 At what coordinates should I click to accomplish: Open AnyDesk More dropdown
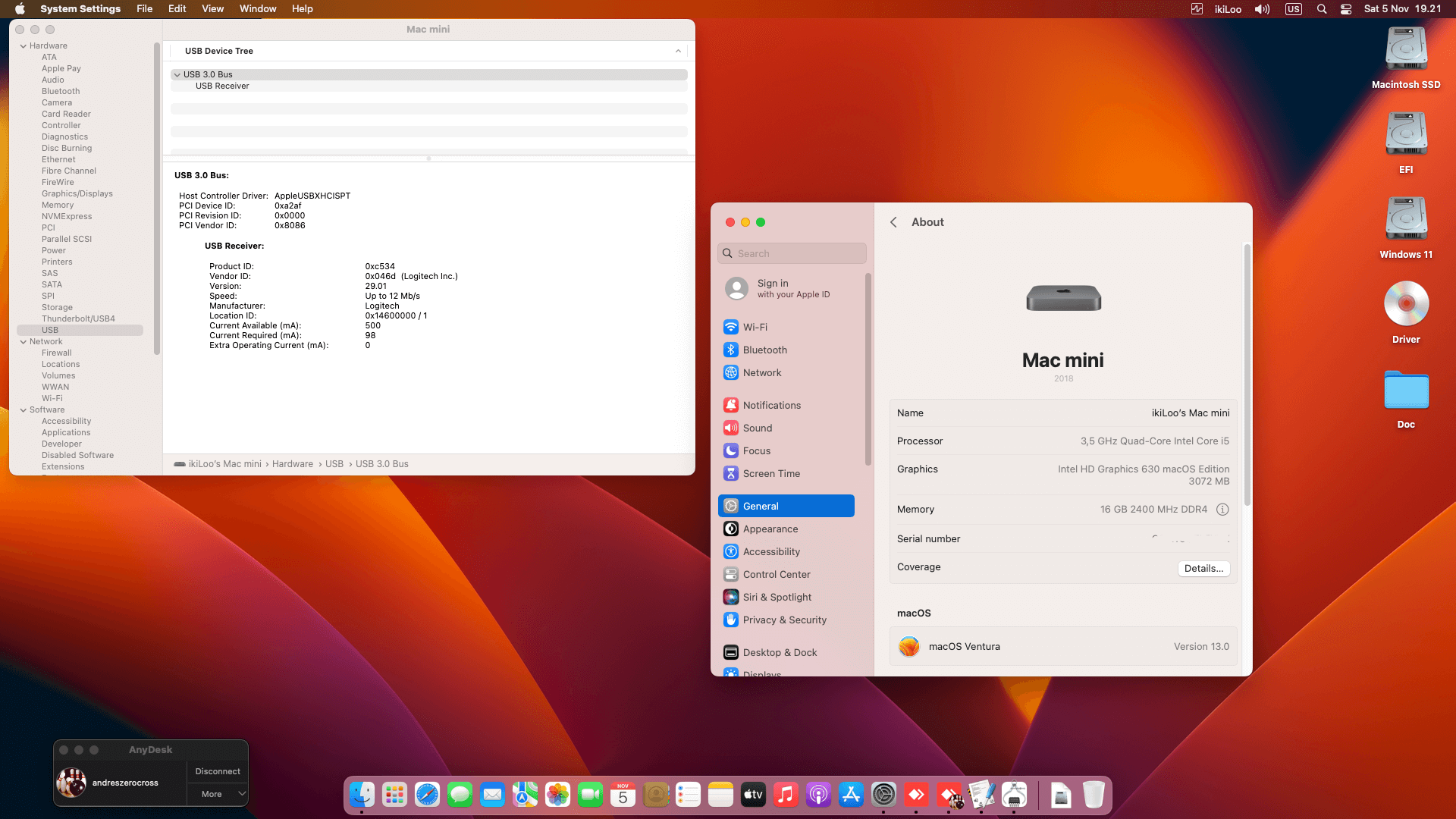click(x=218, y=794)
